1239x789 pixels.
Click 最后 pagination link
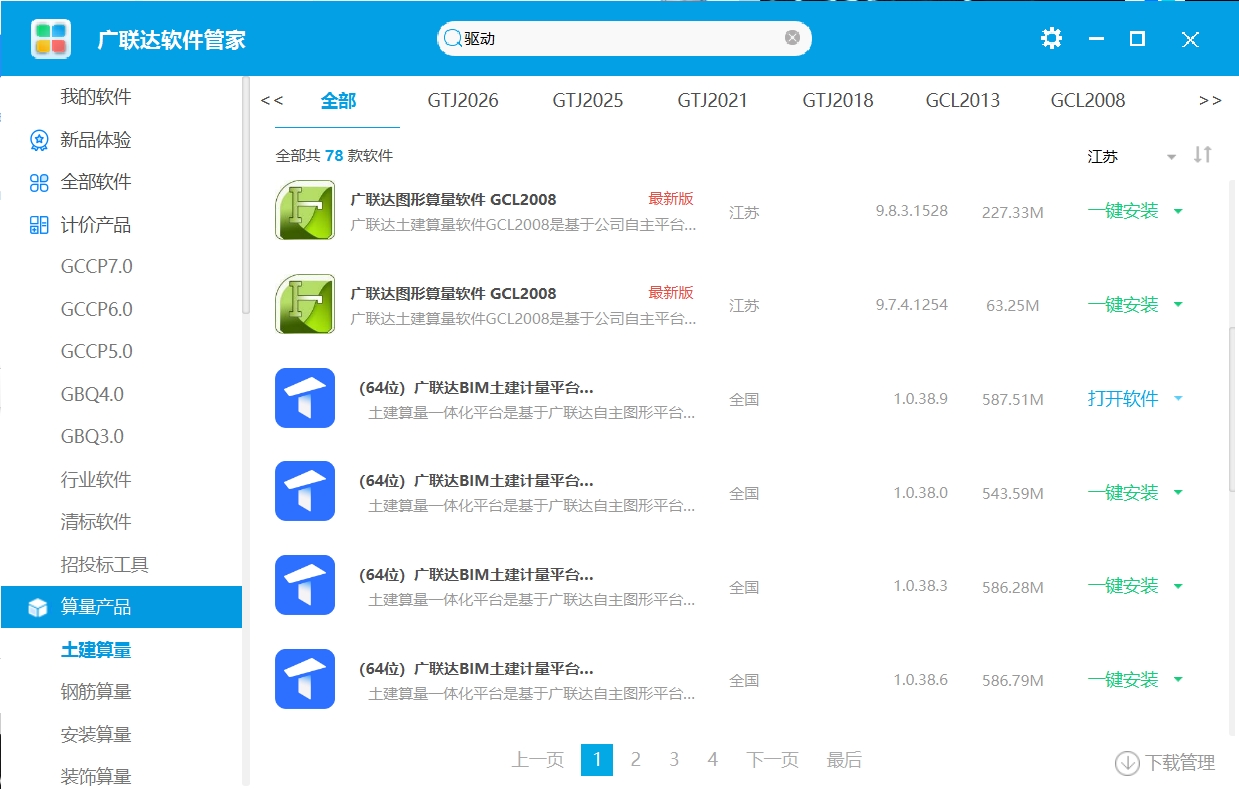[844, 760]
